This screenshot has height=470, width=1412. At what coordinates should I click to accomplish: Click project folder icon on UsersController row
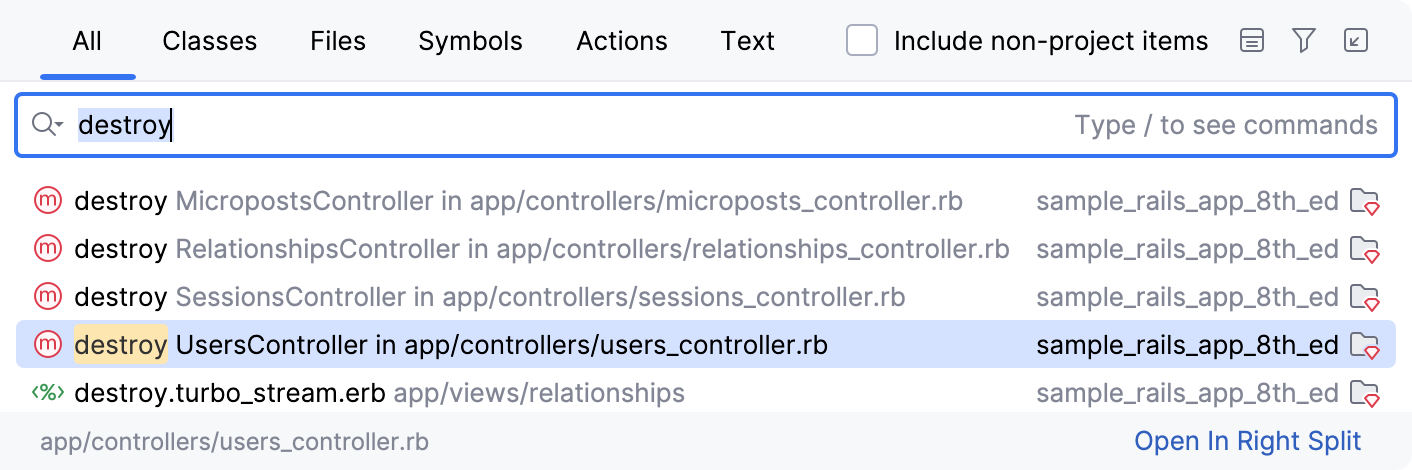point(1365,345)
